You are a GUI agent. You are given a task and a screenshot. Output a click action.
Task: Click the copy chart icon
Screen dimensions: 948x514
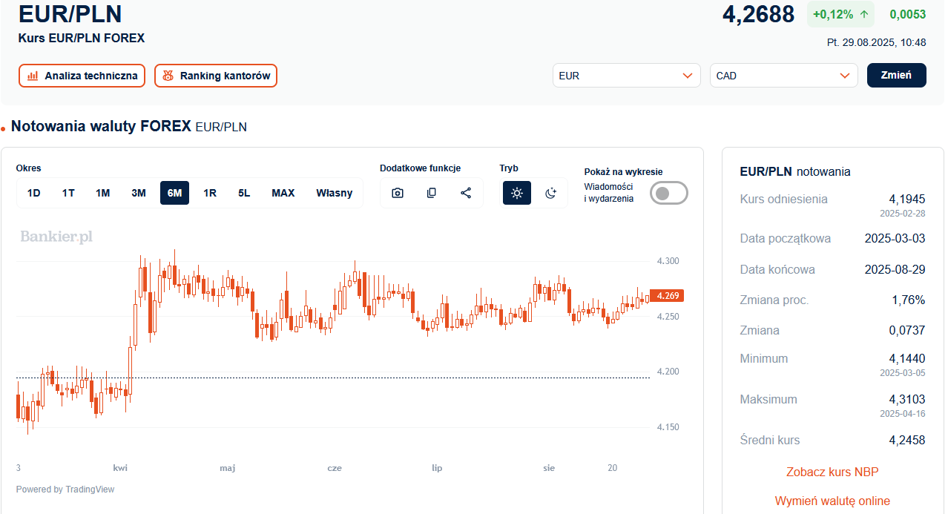coord(431,193)
